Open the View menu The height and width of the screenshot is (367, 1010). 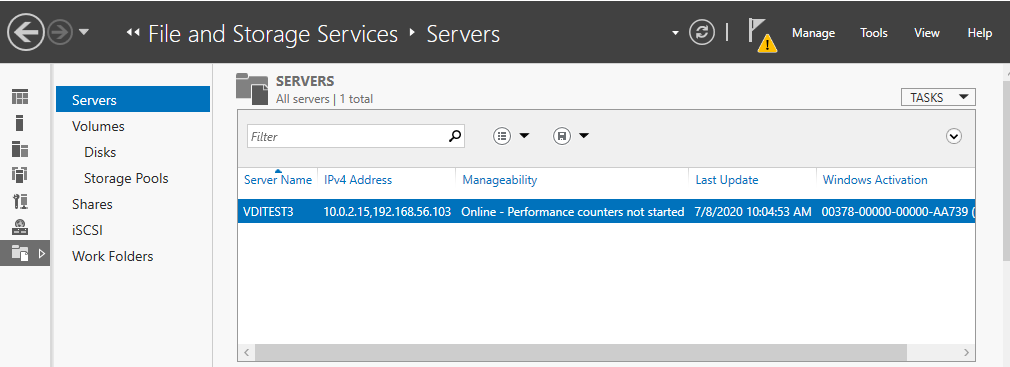(926, 33)
